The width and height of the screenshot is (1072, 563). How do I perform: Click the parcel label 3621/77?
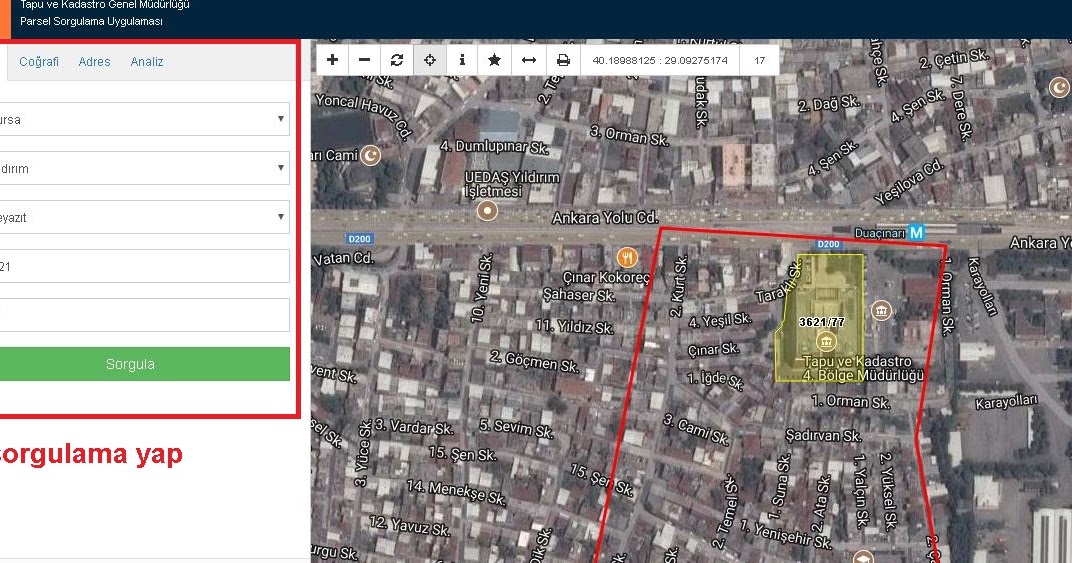pos(822,322)
